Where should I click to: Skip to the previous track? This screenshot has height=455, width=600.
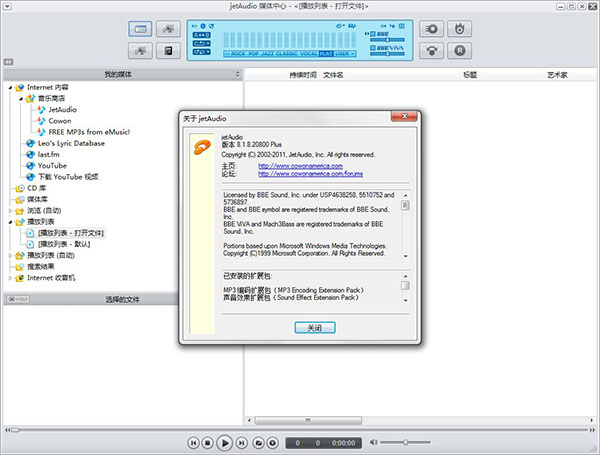(x=194, y=443)
